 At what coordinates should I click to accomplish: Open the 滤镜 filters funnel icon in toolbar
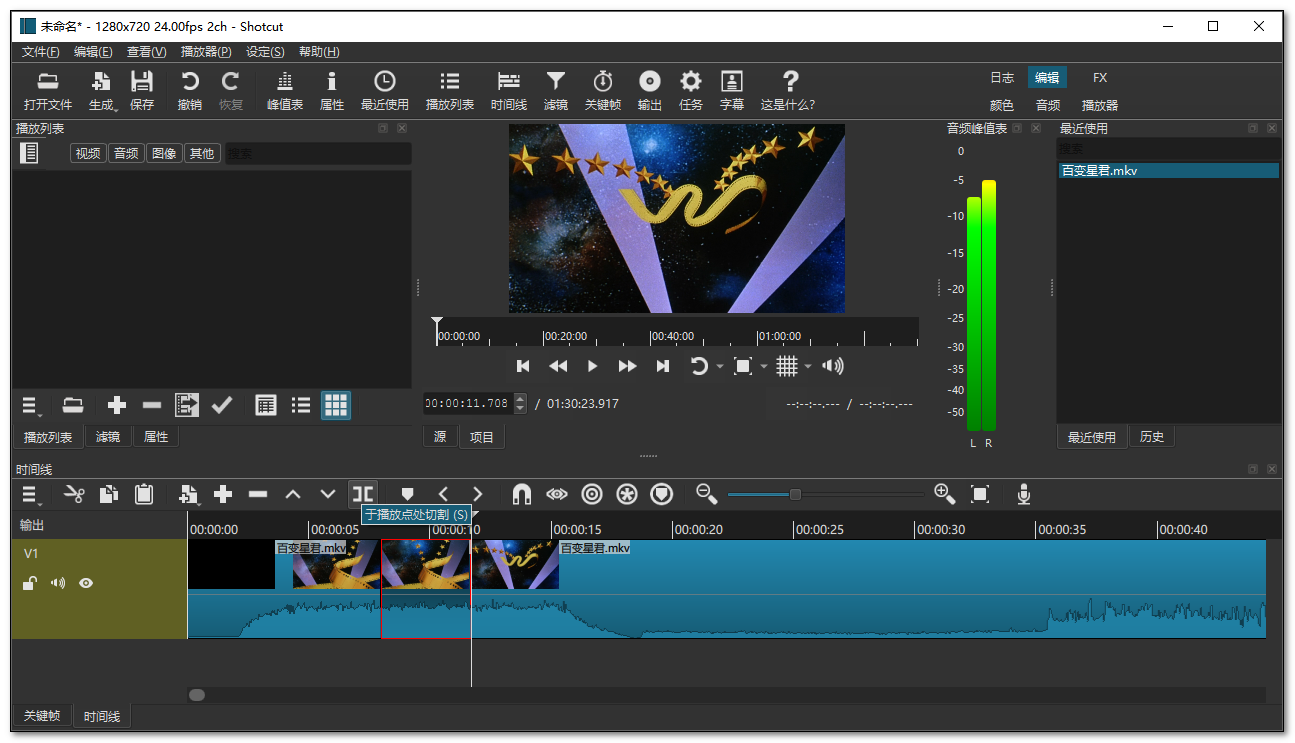pos(556,91)
